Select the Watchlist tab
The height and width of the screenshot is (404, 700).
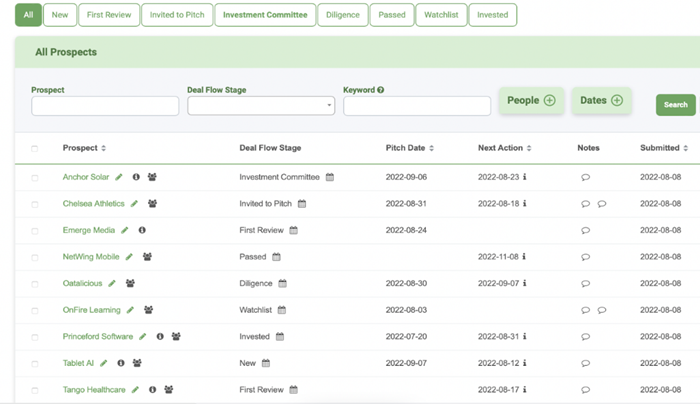tap(441, 15)
